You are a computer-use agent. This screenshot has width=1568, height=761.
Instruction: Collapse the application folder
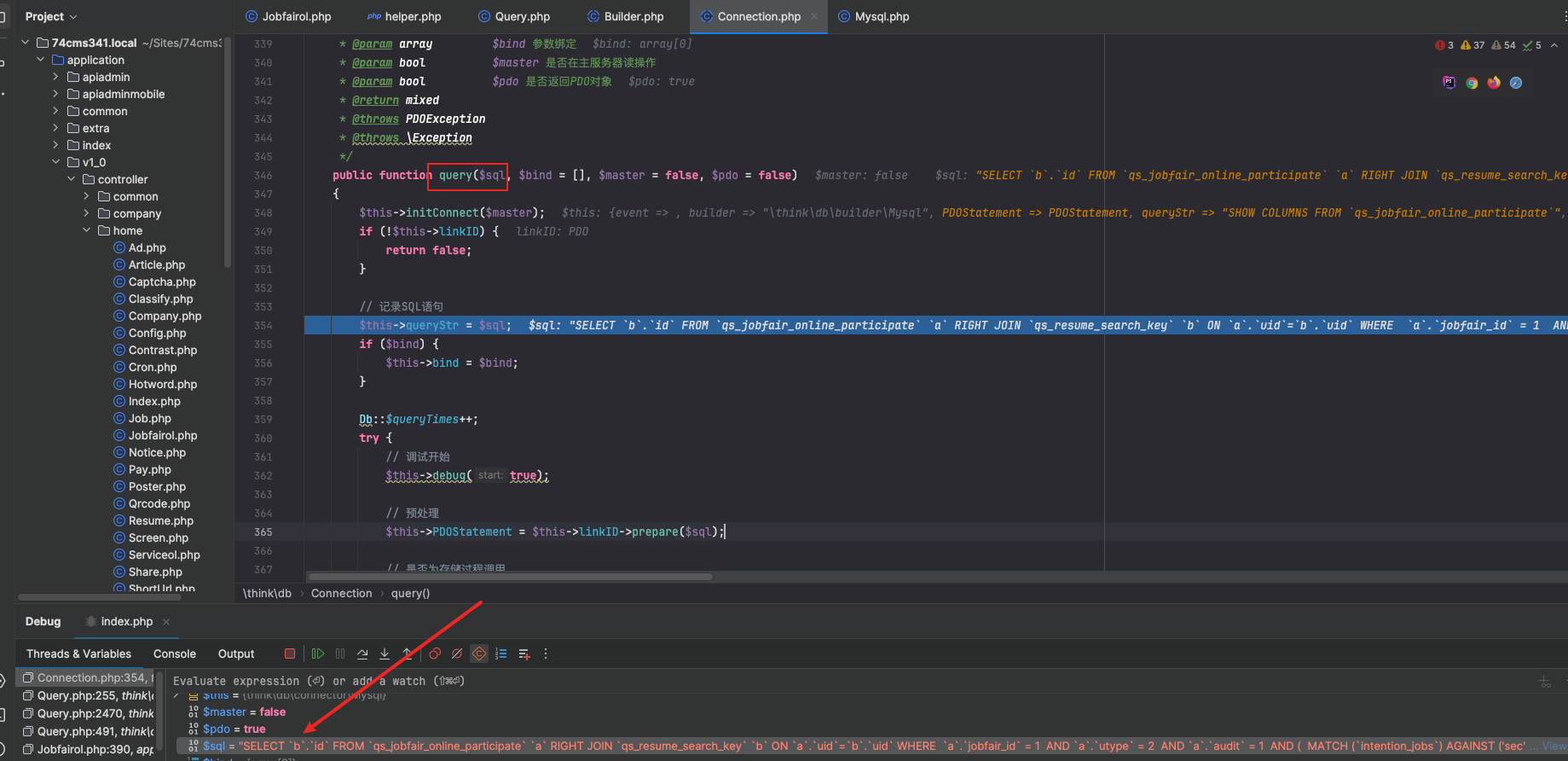(x=40, y=60)
